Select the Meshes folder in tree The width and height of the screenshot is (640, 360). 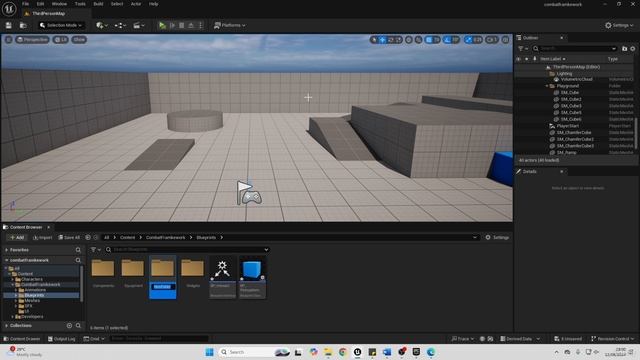tap(32, 300)
